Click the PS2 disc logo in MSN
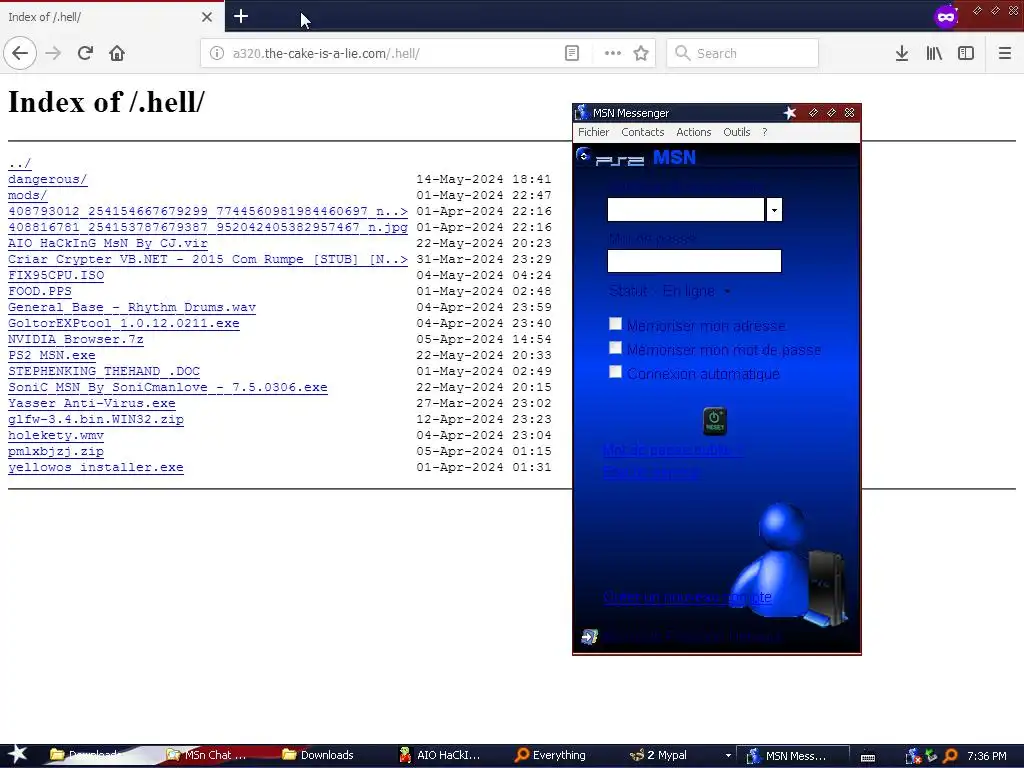 pos(584,155)
